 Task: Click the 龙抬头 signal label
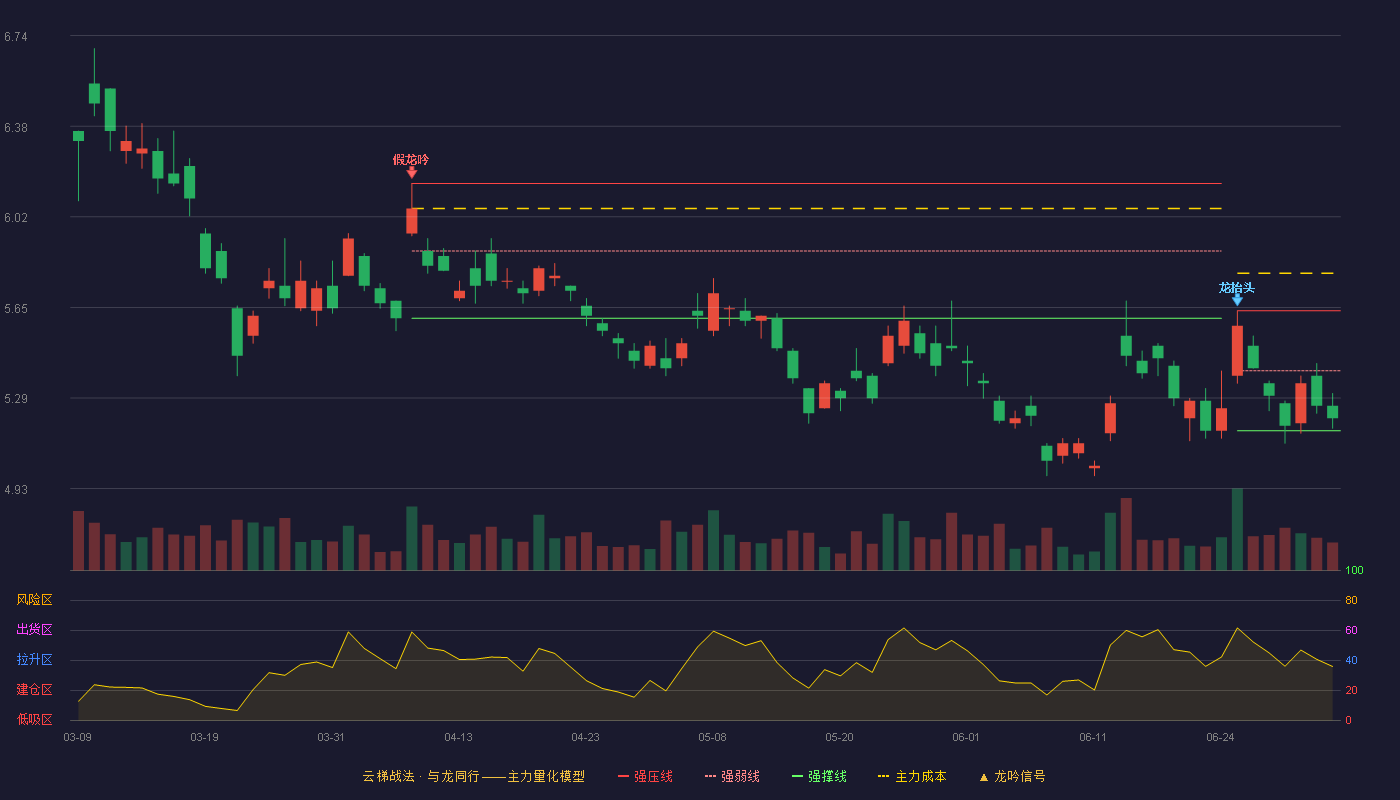tap(1236, 287)
